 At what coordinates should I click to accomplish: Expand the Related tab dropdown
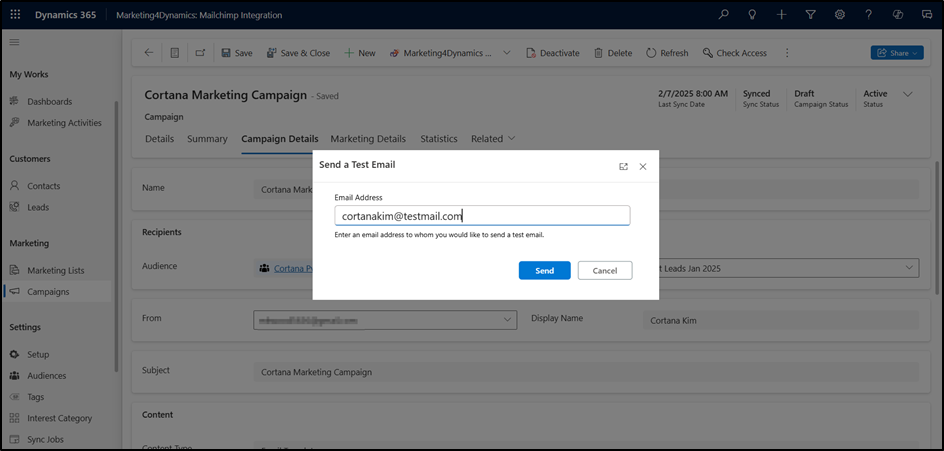point(493,138)
